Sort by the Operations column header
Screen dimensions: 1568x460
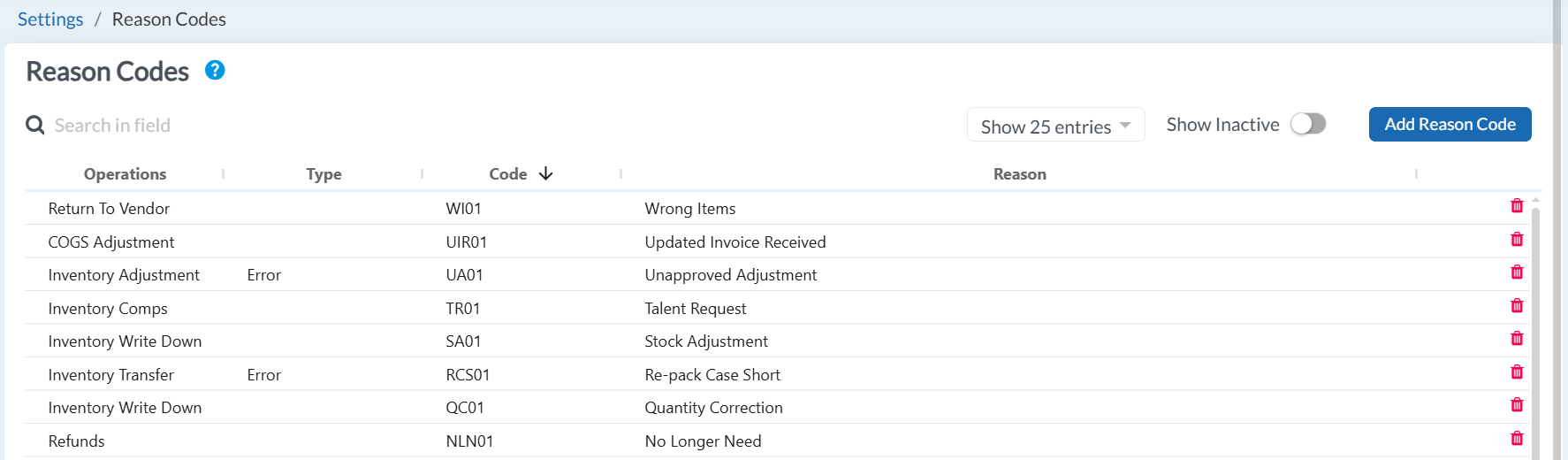[x=125, y=174]
